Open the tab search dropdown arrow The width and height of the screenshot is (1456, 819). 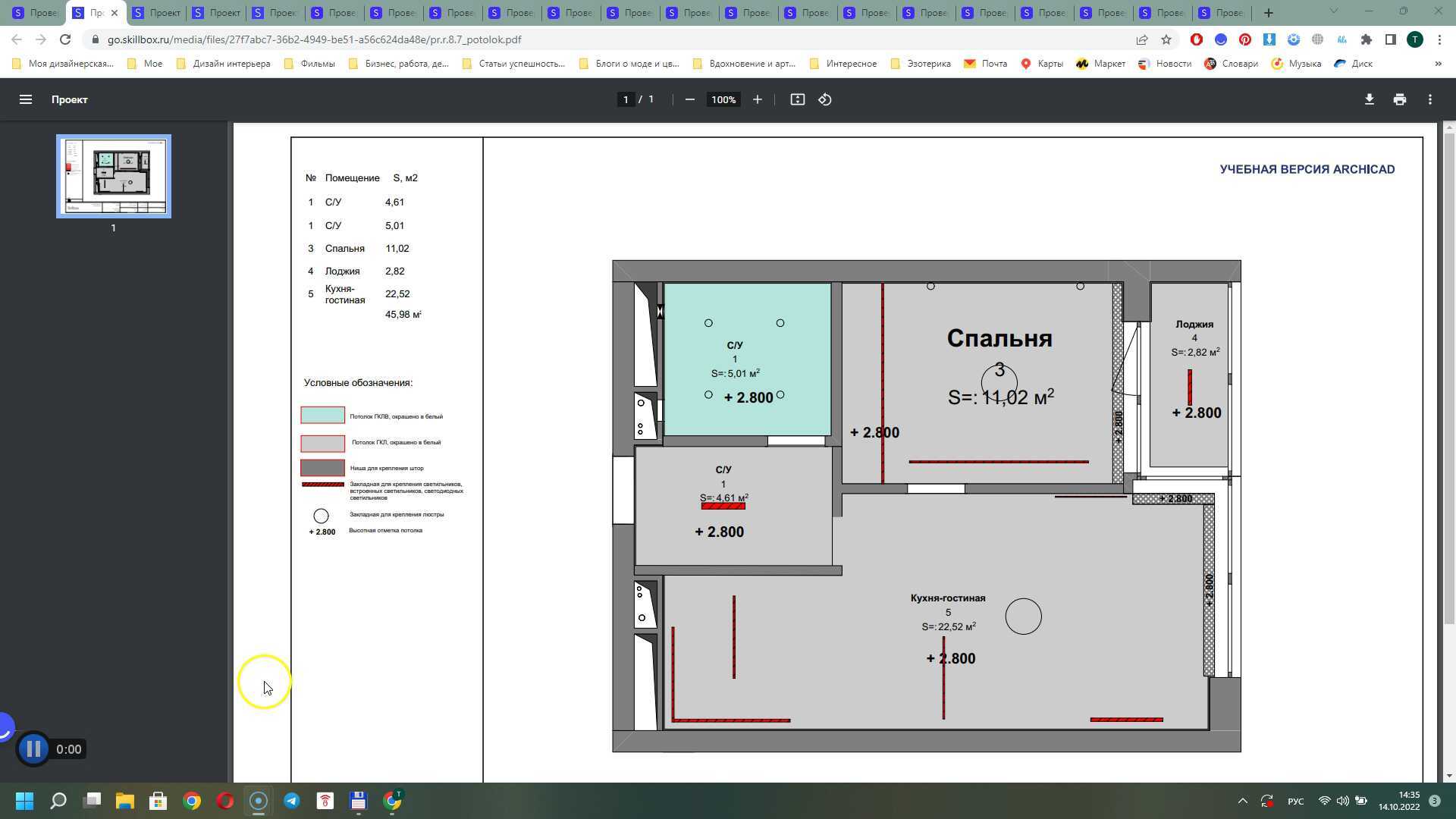click(x=1333, y=11)
